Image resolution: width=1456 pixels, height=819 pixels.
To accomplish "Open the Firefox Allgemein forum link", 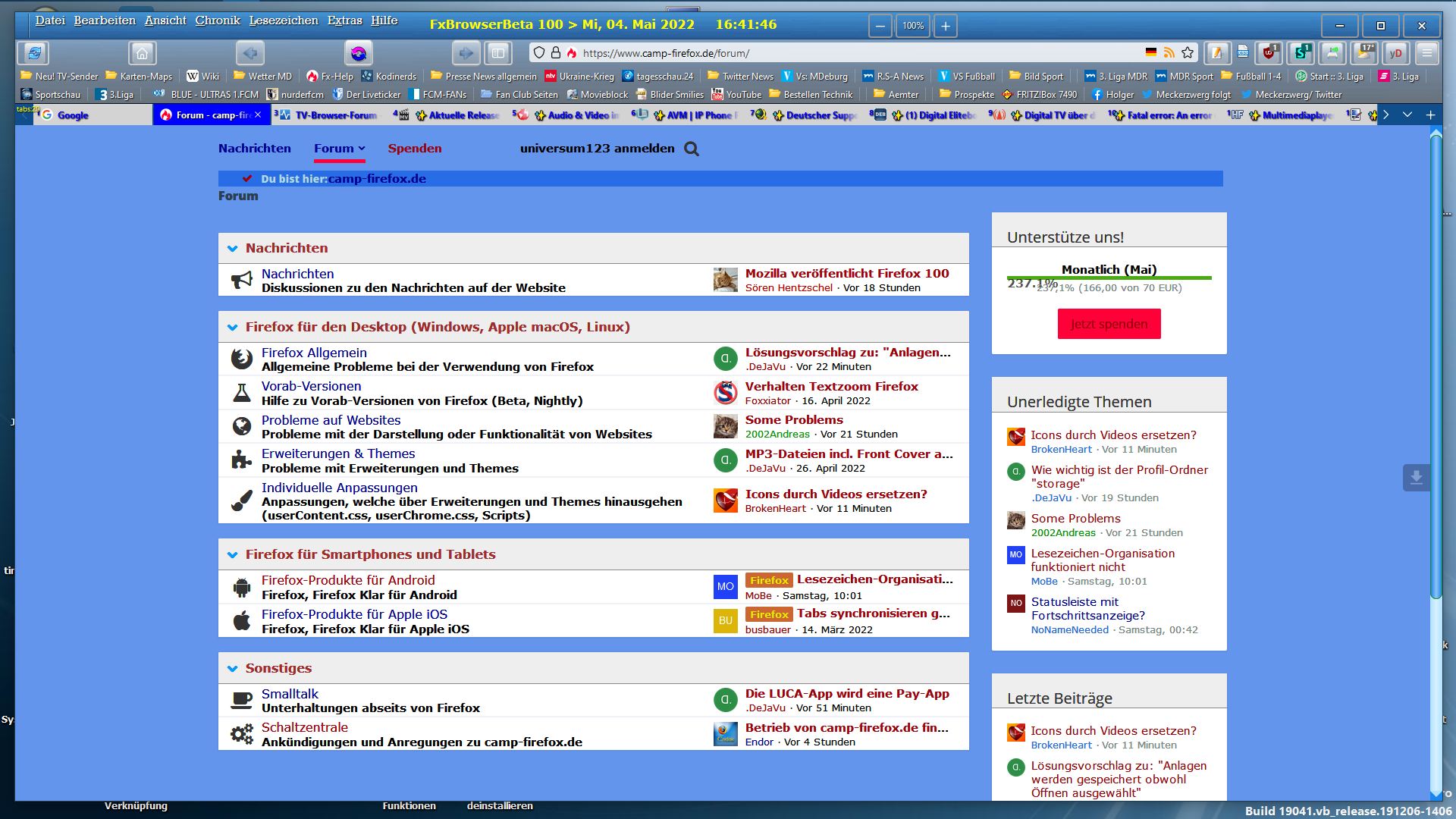I will pyautogui.click(x=314, y=353).
